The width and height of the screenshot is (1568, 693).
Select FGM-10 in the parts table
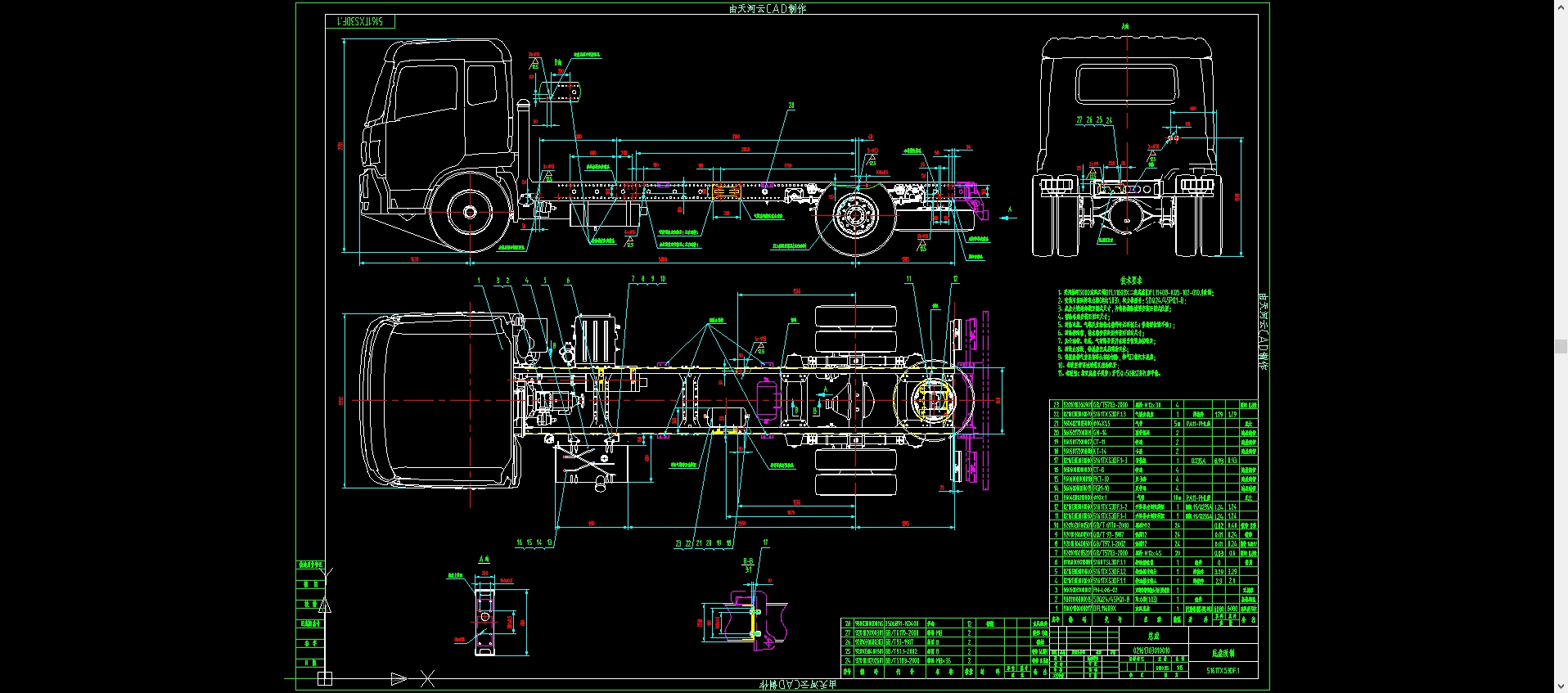(1101, 488)
